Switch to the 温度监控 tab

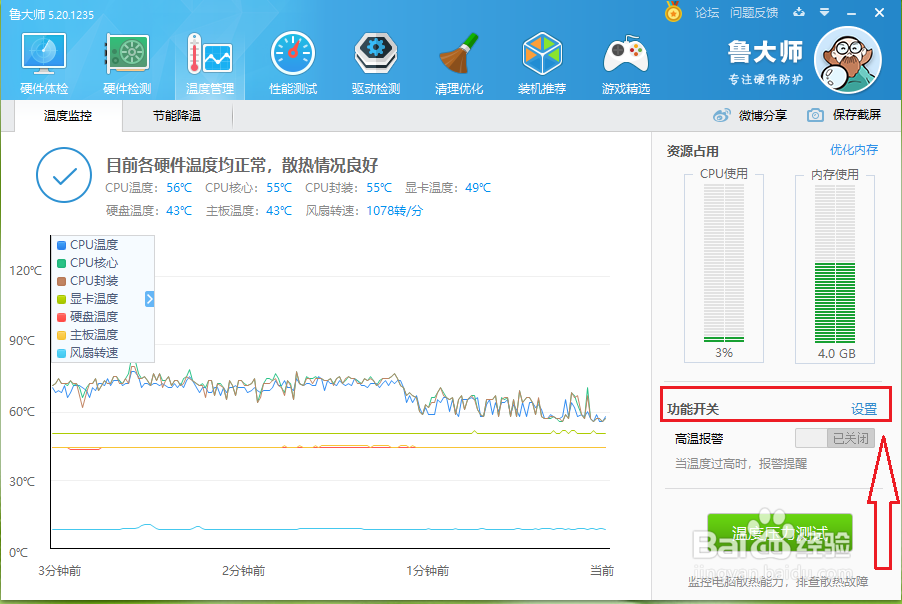[68, 116]
